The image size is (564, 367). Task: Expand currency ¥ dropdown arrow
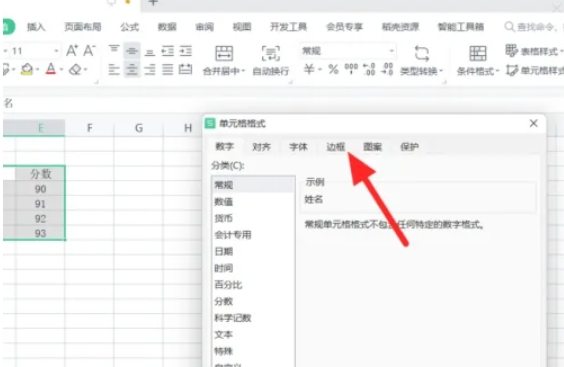click(x=320, y=69)
